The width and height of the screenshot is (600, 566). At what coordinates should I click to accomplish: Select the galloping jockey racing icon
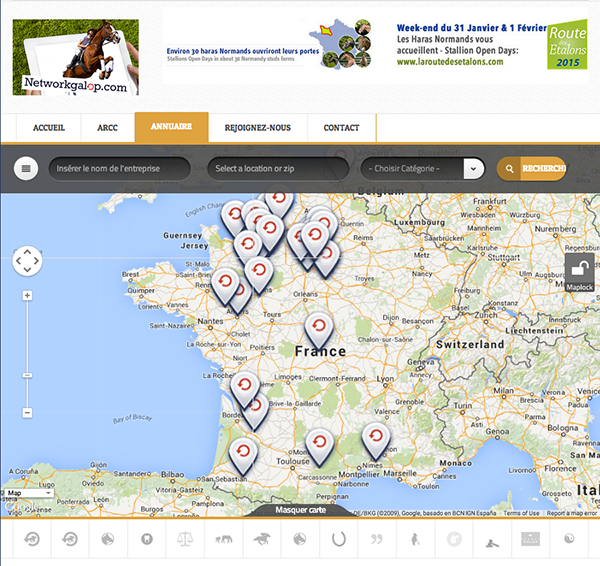(262, 539)
